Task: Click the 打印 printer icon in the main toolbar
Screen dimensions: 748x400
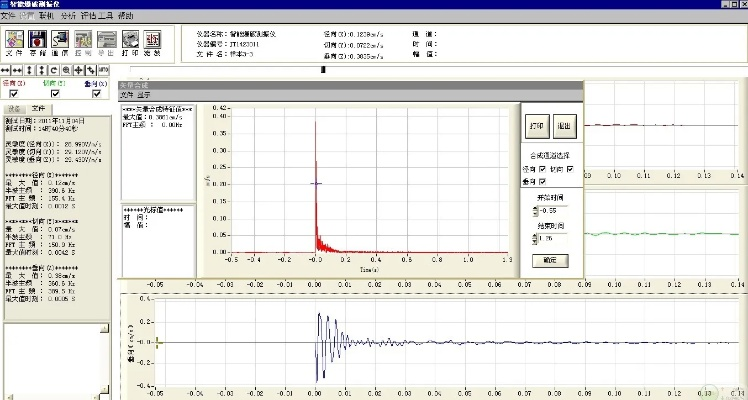Action: coord(131,41)
